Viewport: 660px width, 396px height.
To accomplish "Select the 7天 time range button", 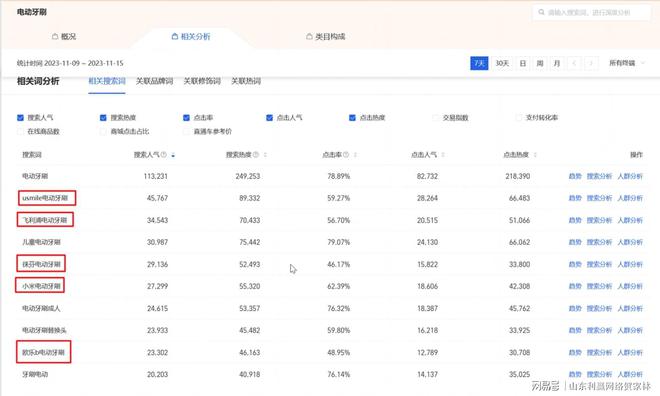I will [479, 63].
